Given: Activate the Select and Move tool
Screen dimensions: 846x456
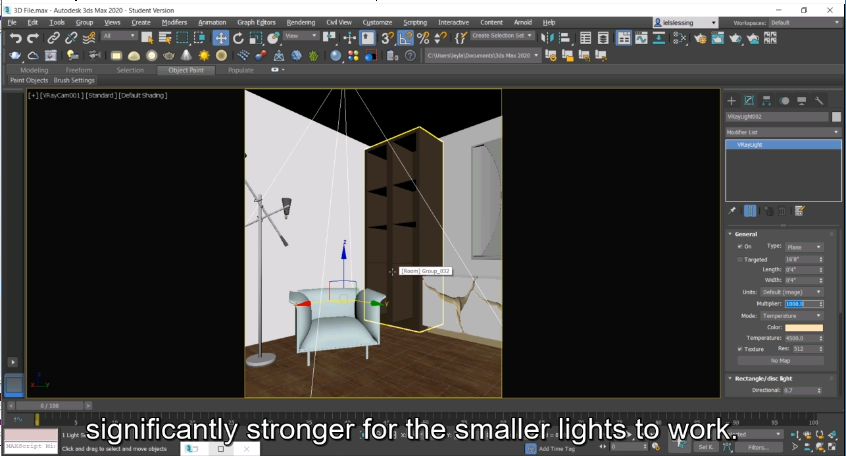Looking at the screenshot, I should [220, 38].
